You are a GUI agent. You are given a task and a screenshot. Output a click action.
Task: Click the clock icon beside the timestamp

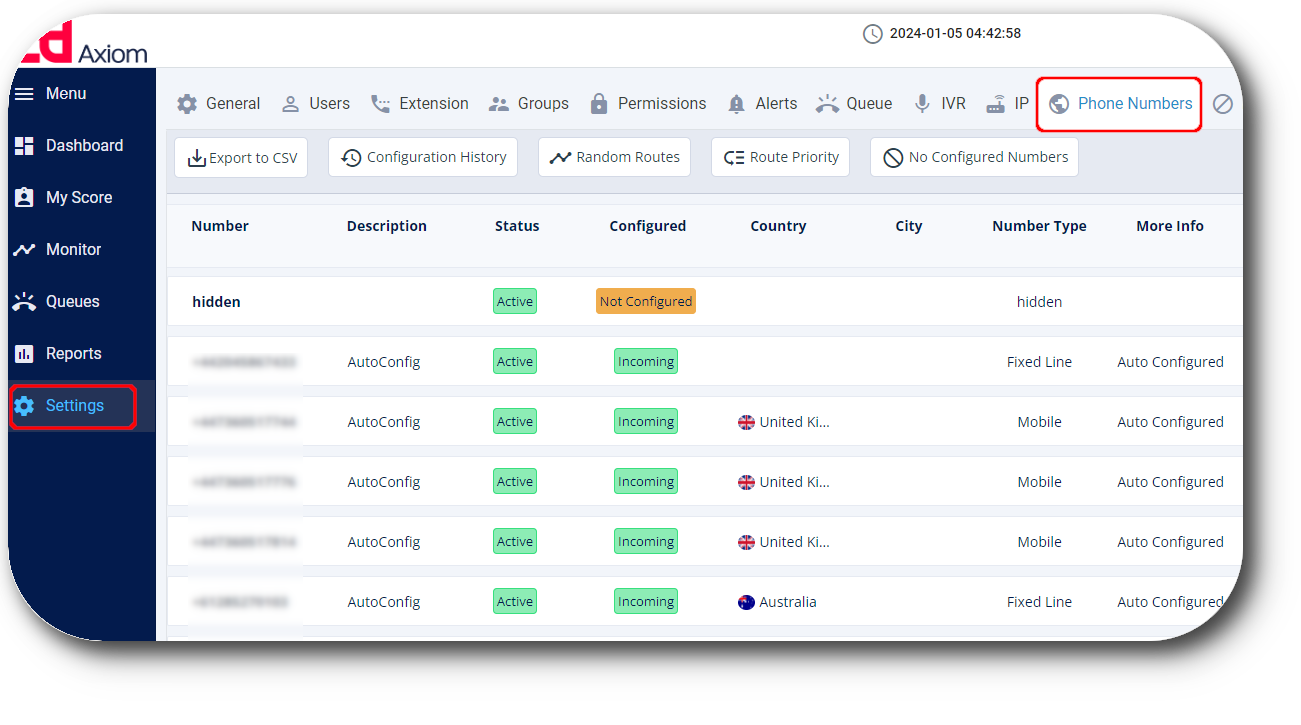point(873,34)
